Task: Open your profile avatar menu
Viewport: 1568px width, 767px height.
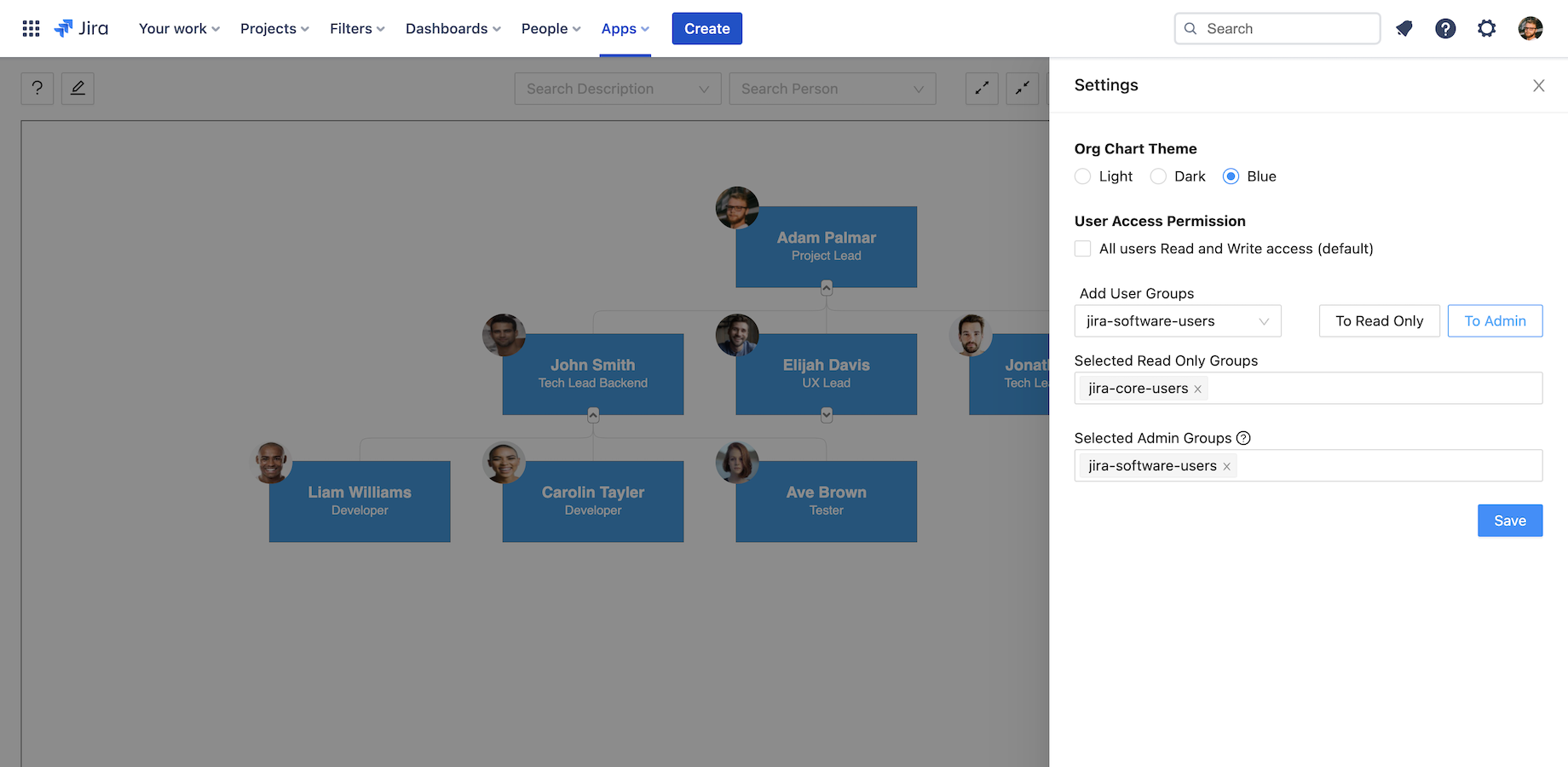Action: [1531, 28]
